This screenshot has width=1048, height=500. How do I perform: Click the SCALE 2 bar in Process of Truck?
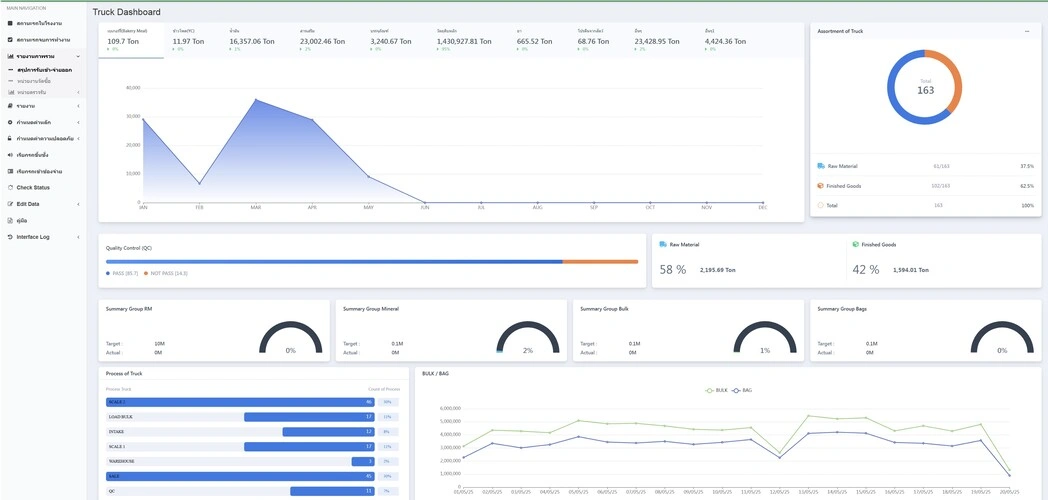click(x=240, y=402)
